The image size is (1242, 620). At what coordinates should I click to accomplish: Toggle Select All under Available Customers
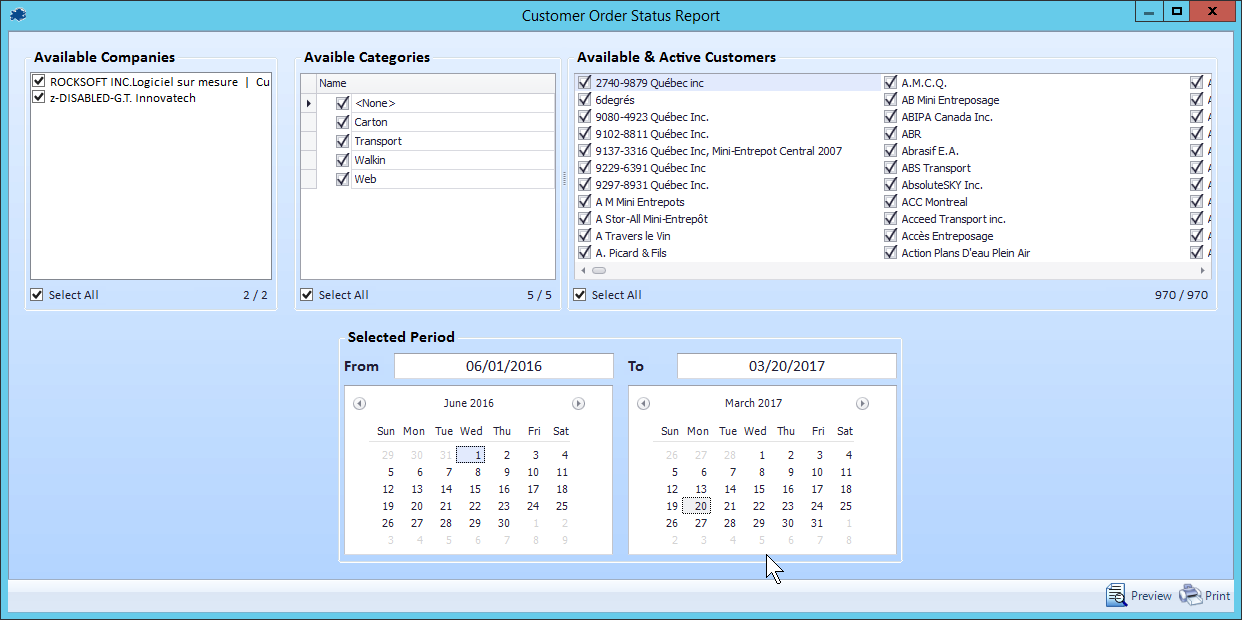click(580, 295)
